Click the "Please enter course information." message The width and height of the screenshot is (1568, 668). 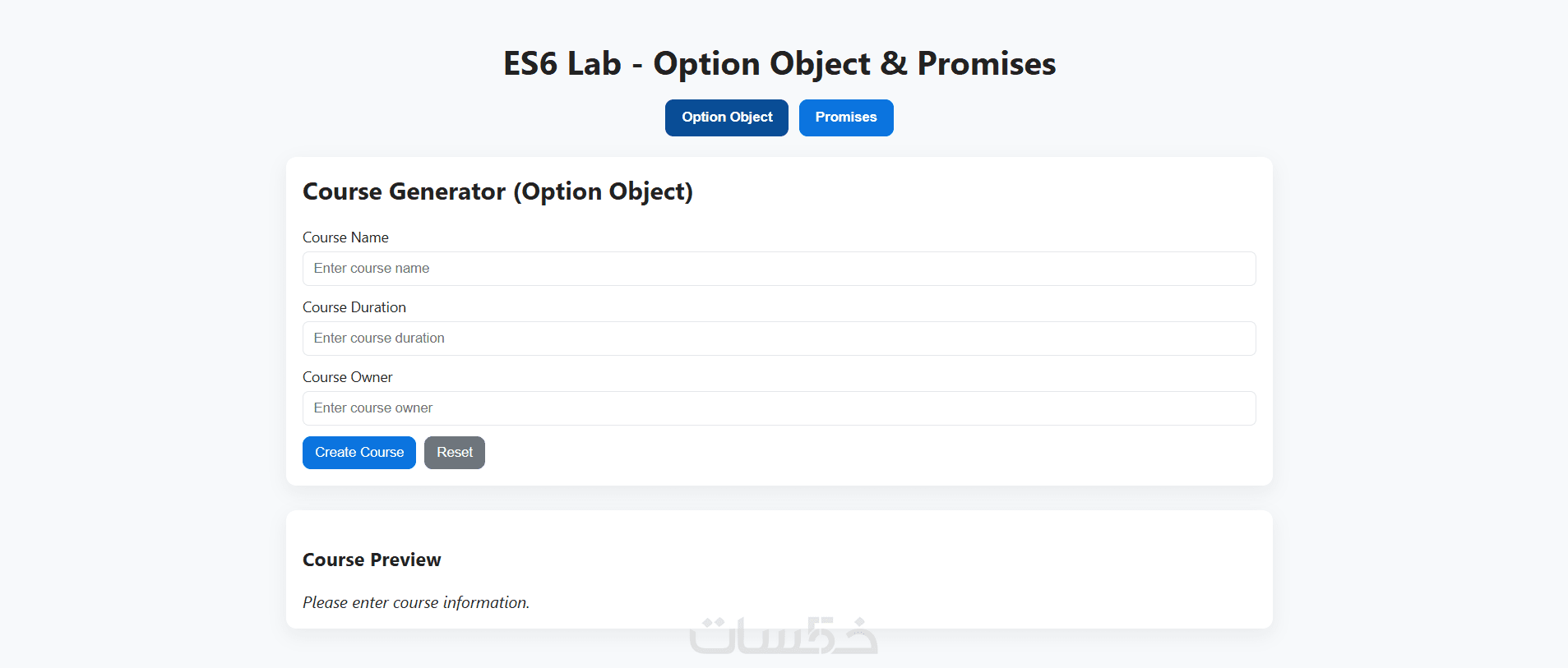(x=416, y=602)
